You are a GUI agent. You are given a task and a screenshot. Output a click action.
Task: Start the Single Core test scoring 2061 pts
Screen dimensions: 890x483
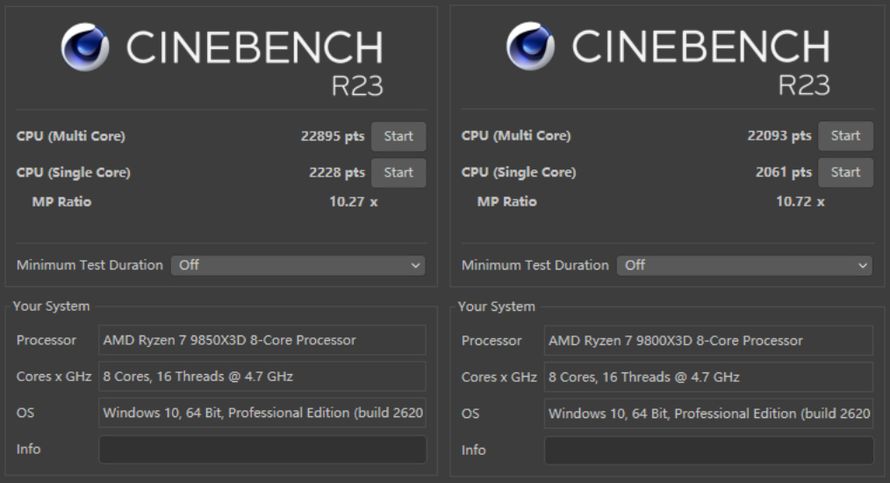click(845, 172)
